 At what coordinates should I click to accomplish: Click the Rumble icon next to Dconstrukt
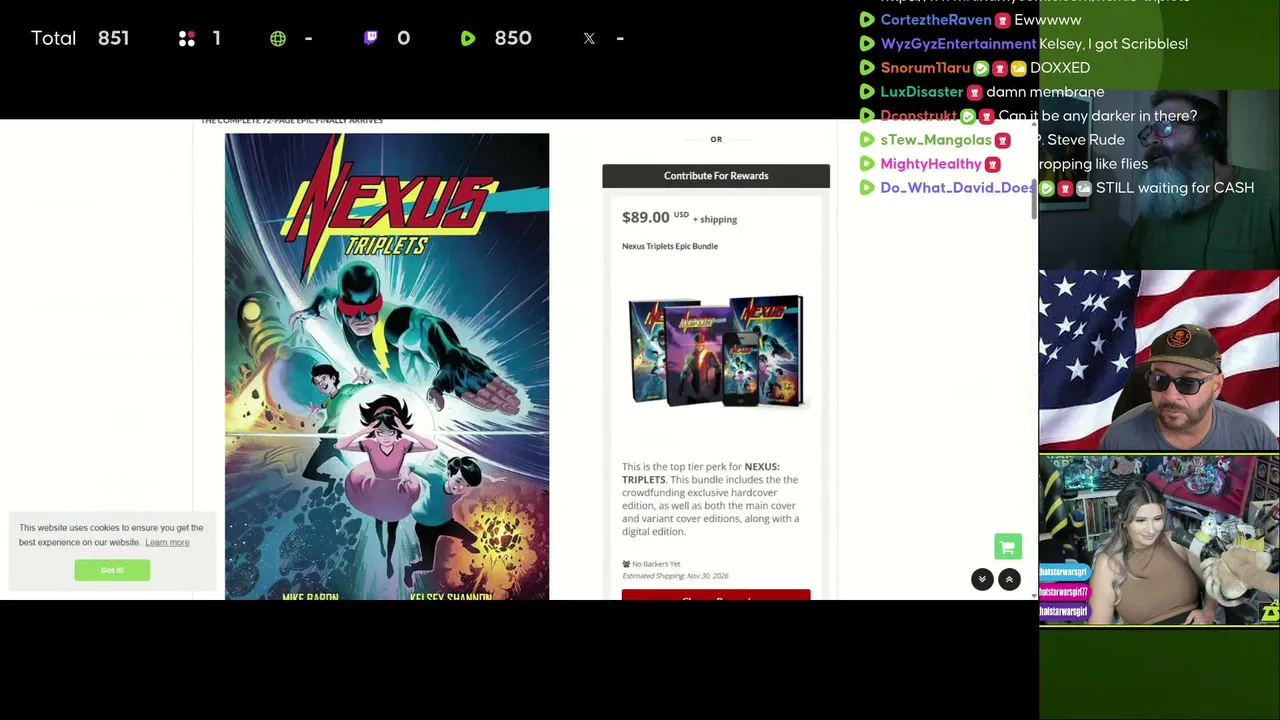pyautogui.click(x=867, y=116)
